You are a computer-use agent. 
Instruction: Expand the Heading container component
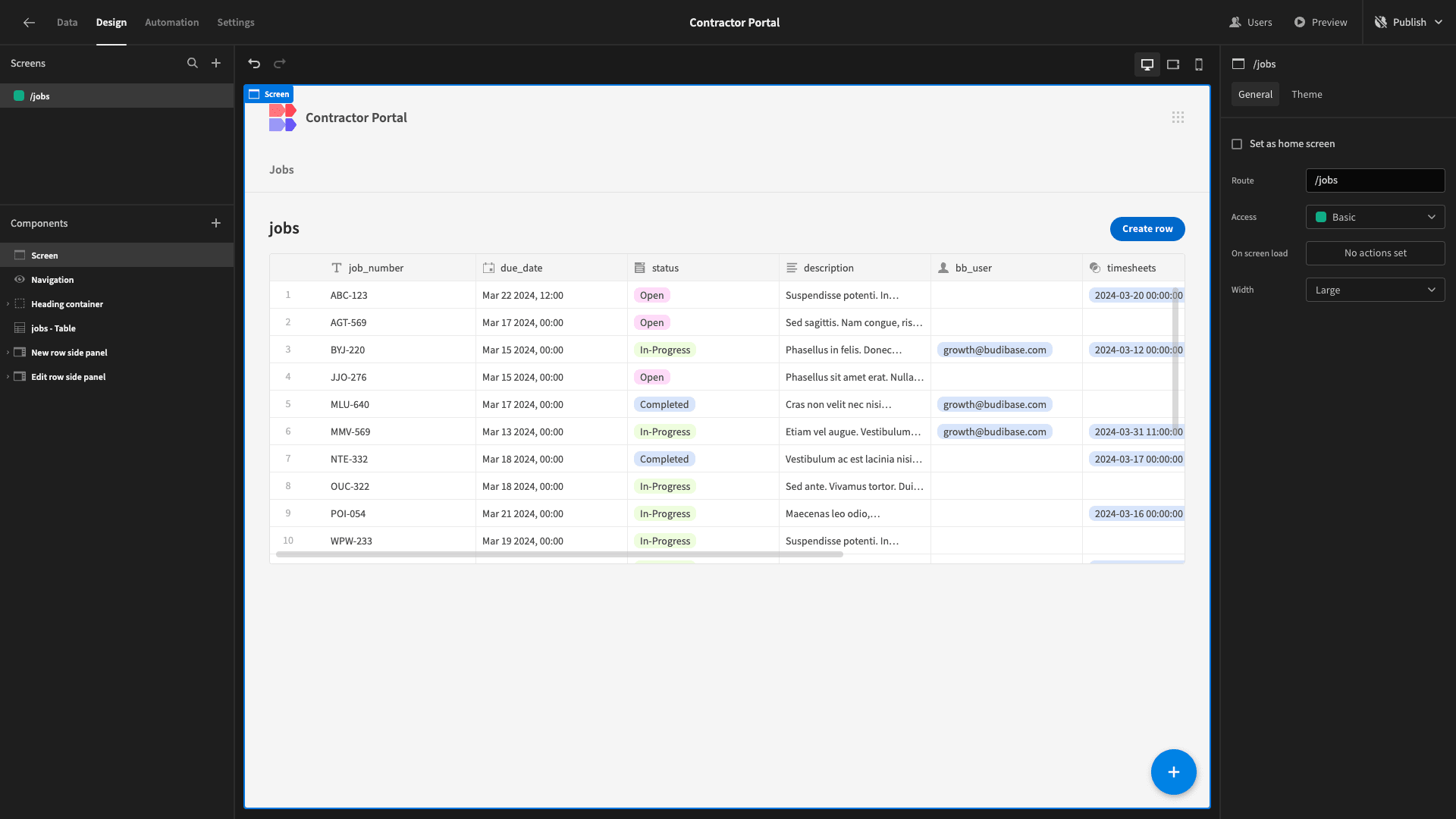(8, 304)
